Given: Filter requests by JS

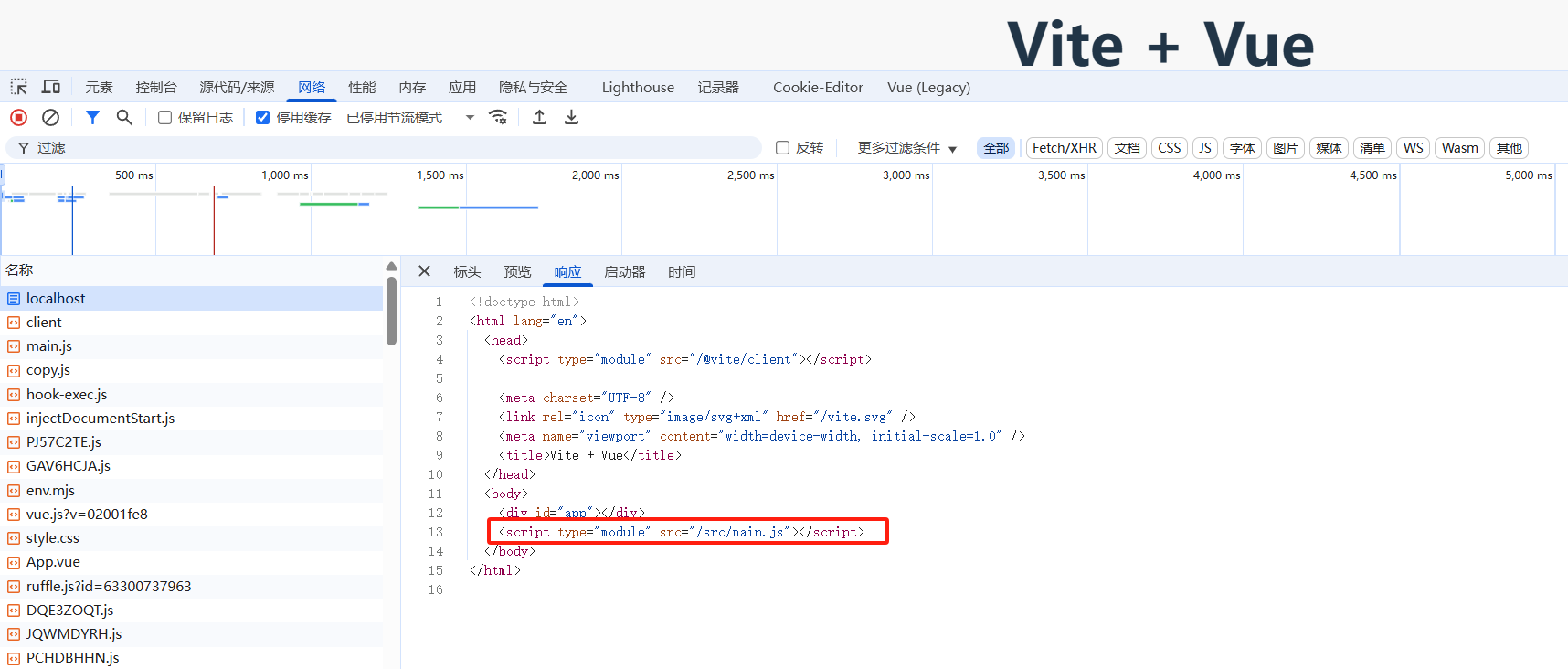Looking at the screenshot, I should pyautogui.click(x=1205, y=147).
